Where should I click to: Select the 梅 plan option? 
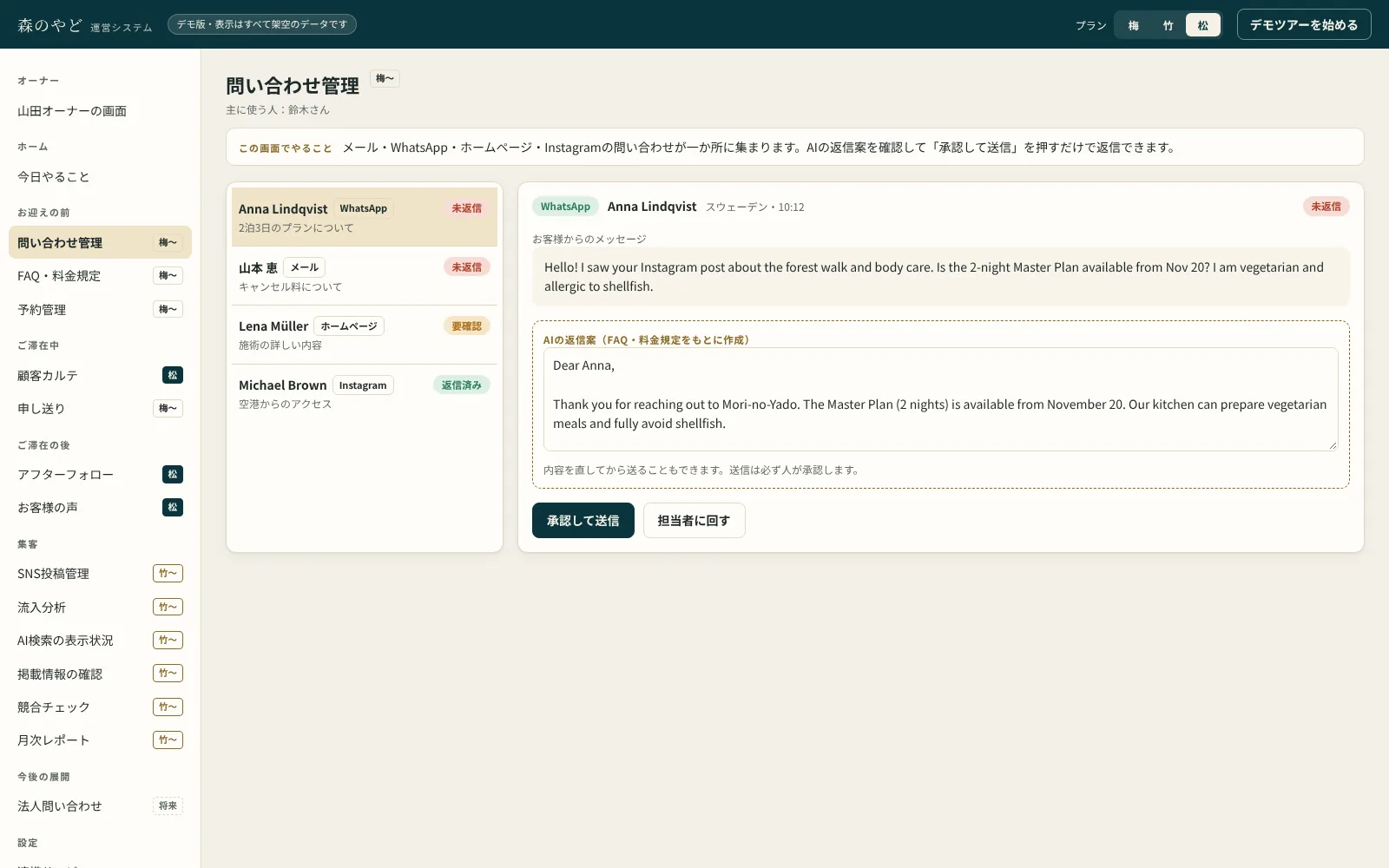(x=1133, y=25)
